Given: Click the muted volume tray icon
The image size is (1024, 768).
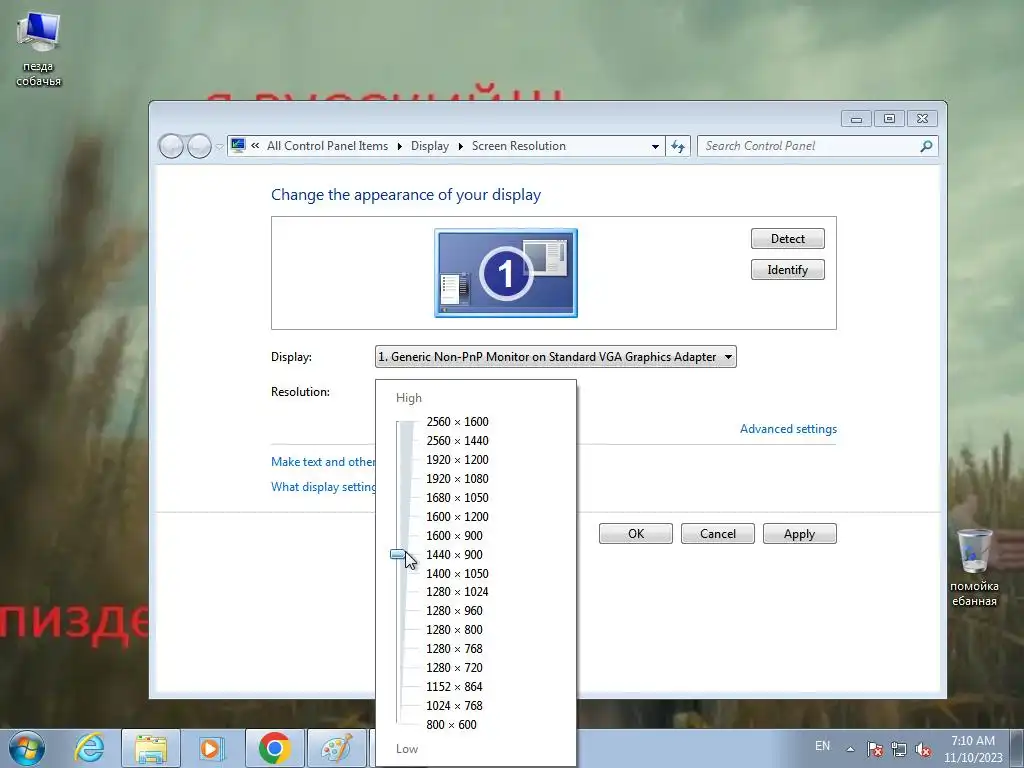Looking at the screenshot, I should 923,749.
